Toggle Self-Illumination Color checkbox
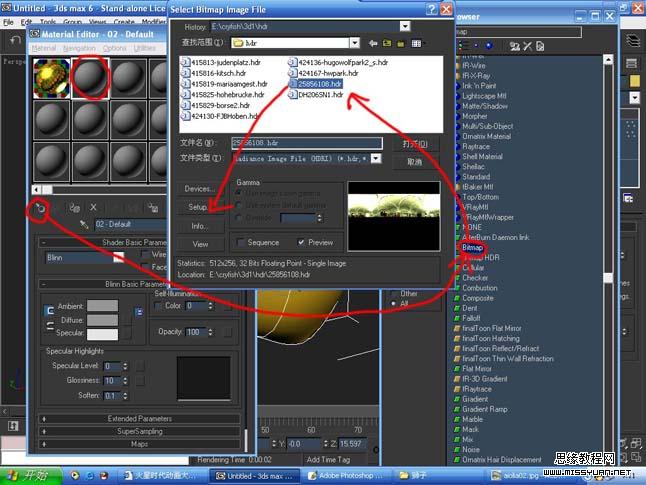646x485 pixels. click(x=158, y=306)
